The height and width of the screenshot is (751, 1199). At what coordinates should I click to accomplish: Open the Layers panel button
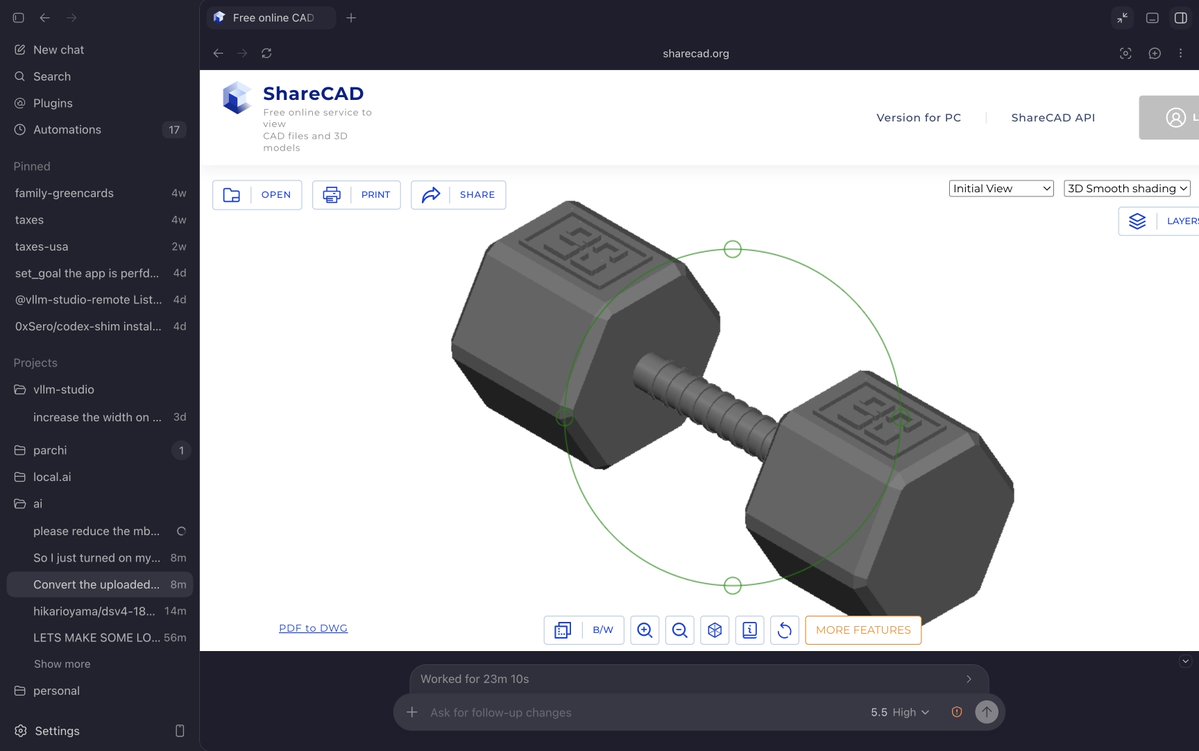1158,221
